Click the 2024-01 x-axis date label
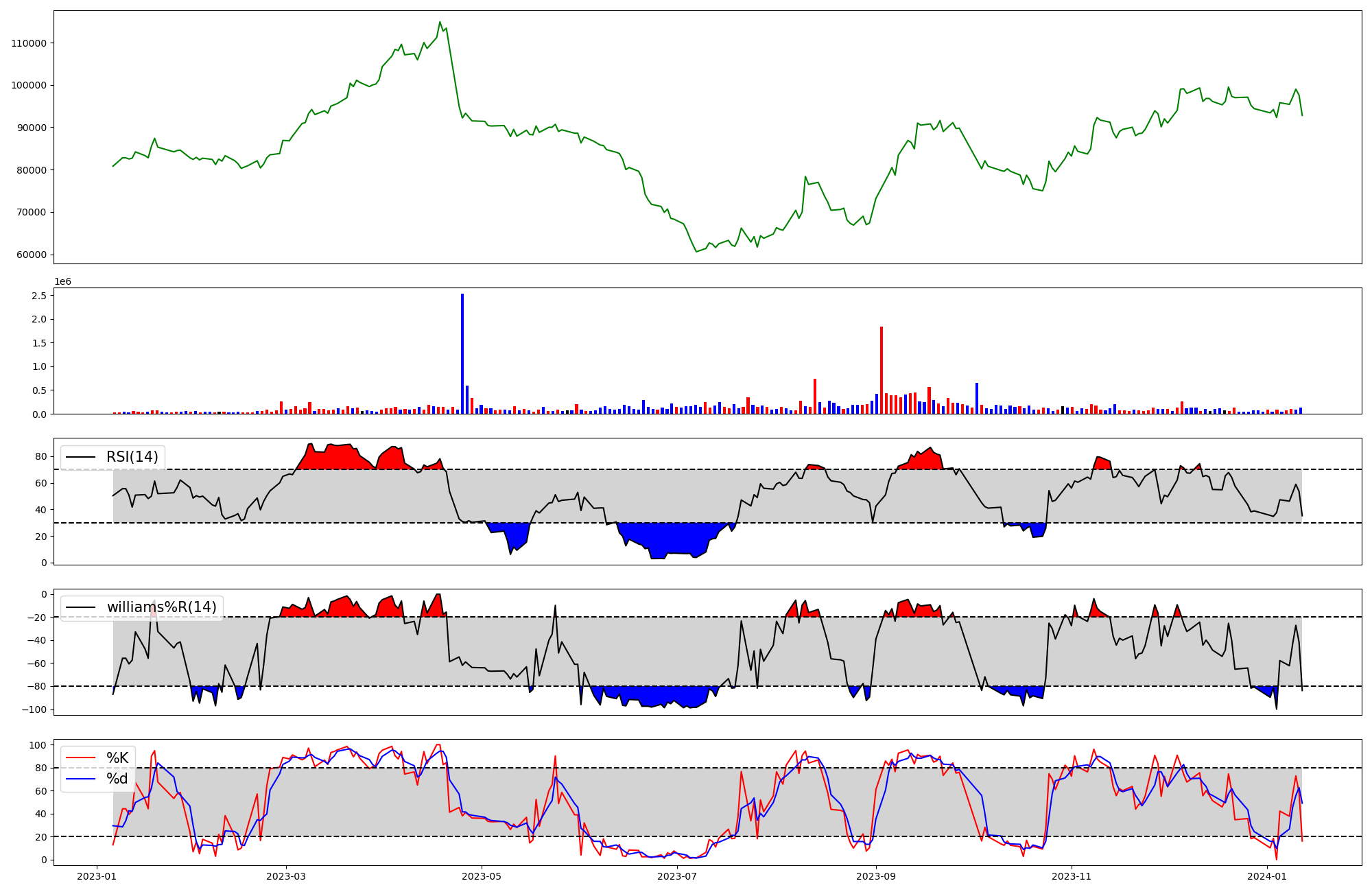Screen dimensions: 1372x892 (1268, 876)
